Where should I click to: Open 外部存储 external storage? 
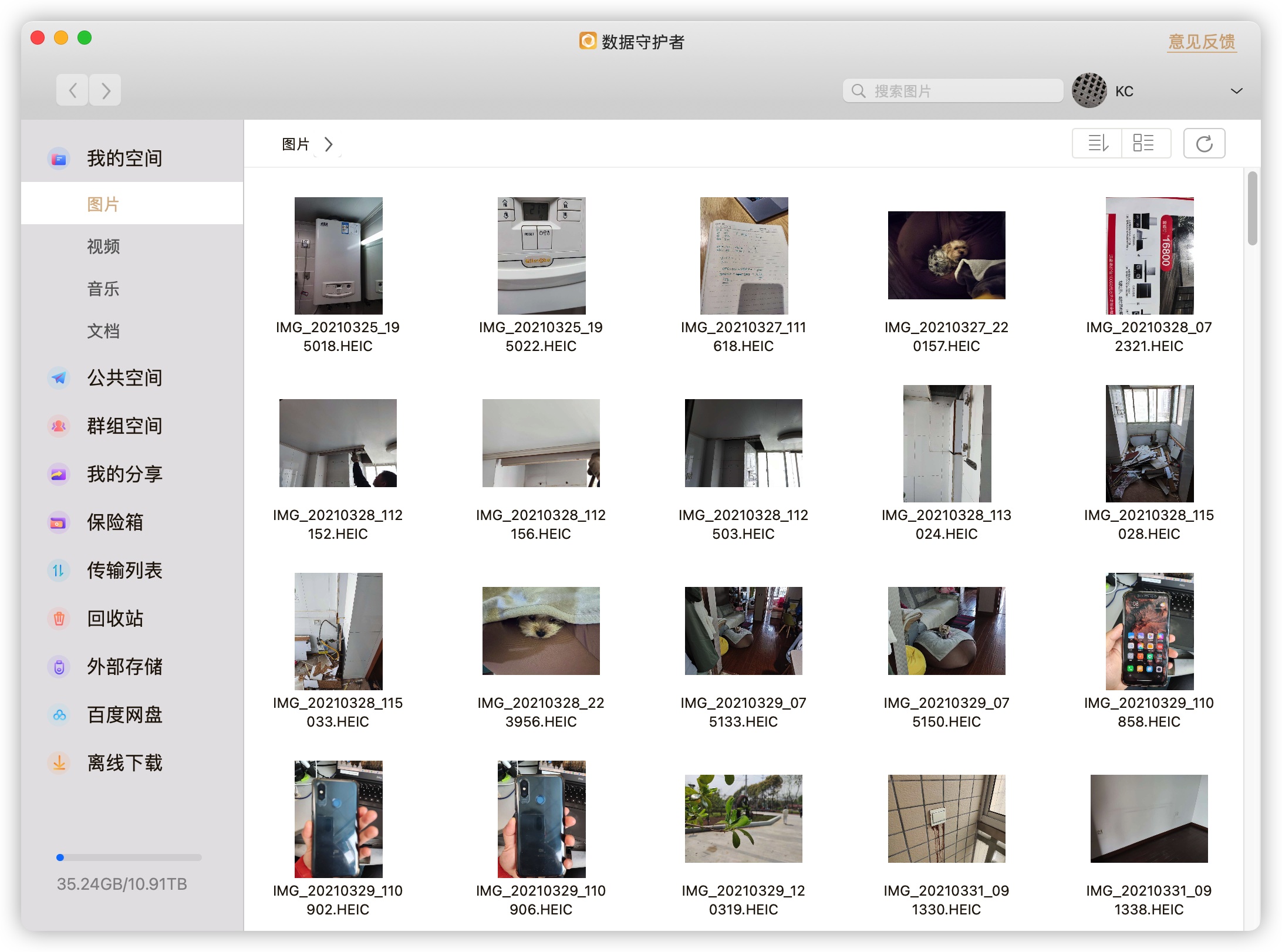(x=124, y=666)
